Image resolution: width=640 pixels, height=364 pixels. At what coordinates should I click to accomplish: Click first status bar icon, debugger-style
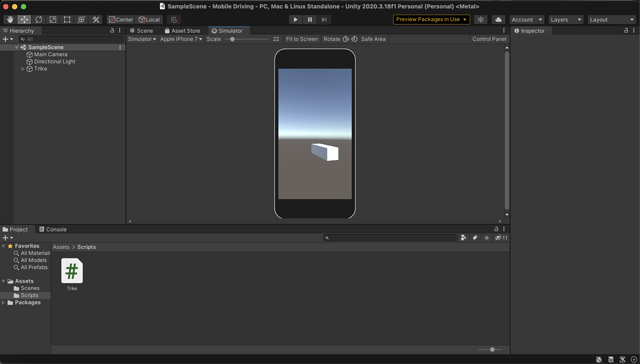598,360
